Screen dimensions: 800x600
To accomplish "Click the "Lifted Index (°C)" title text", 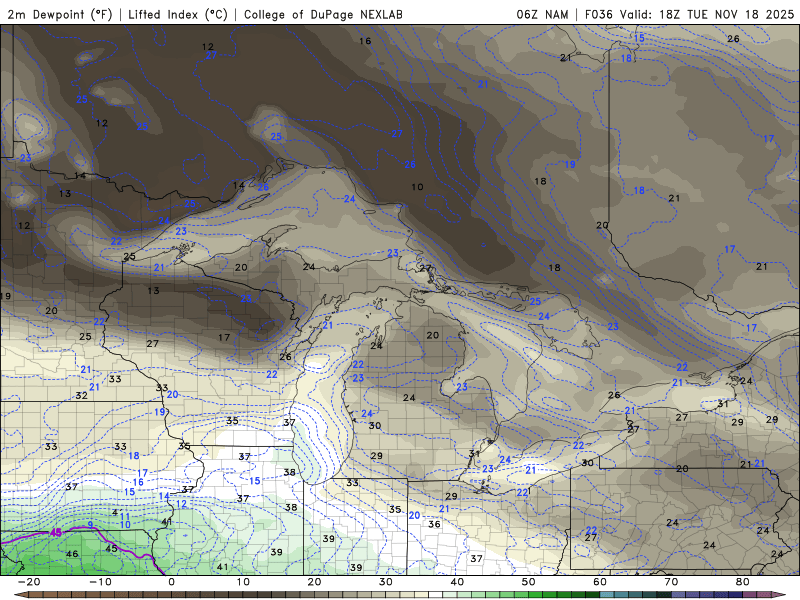I will (178, 14).
